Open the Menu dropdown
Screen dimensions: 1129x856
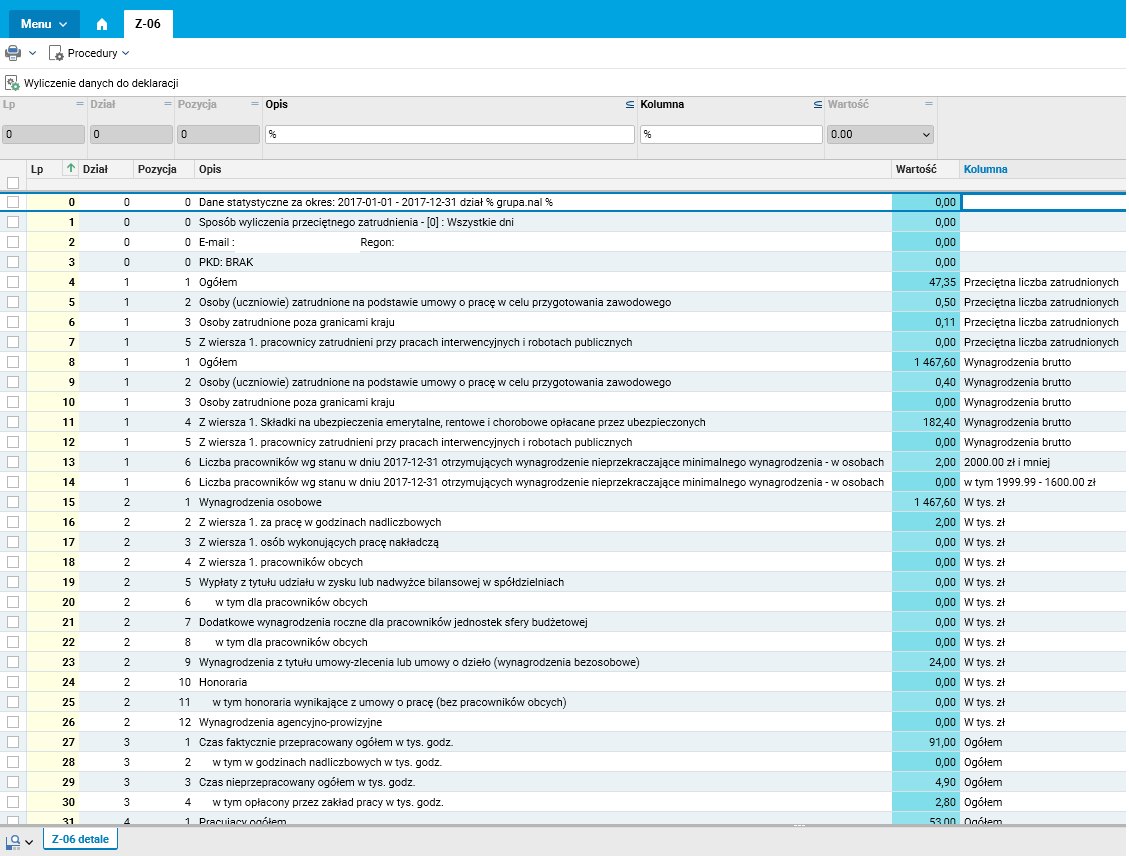(x=44, y=24)
